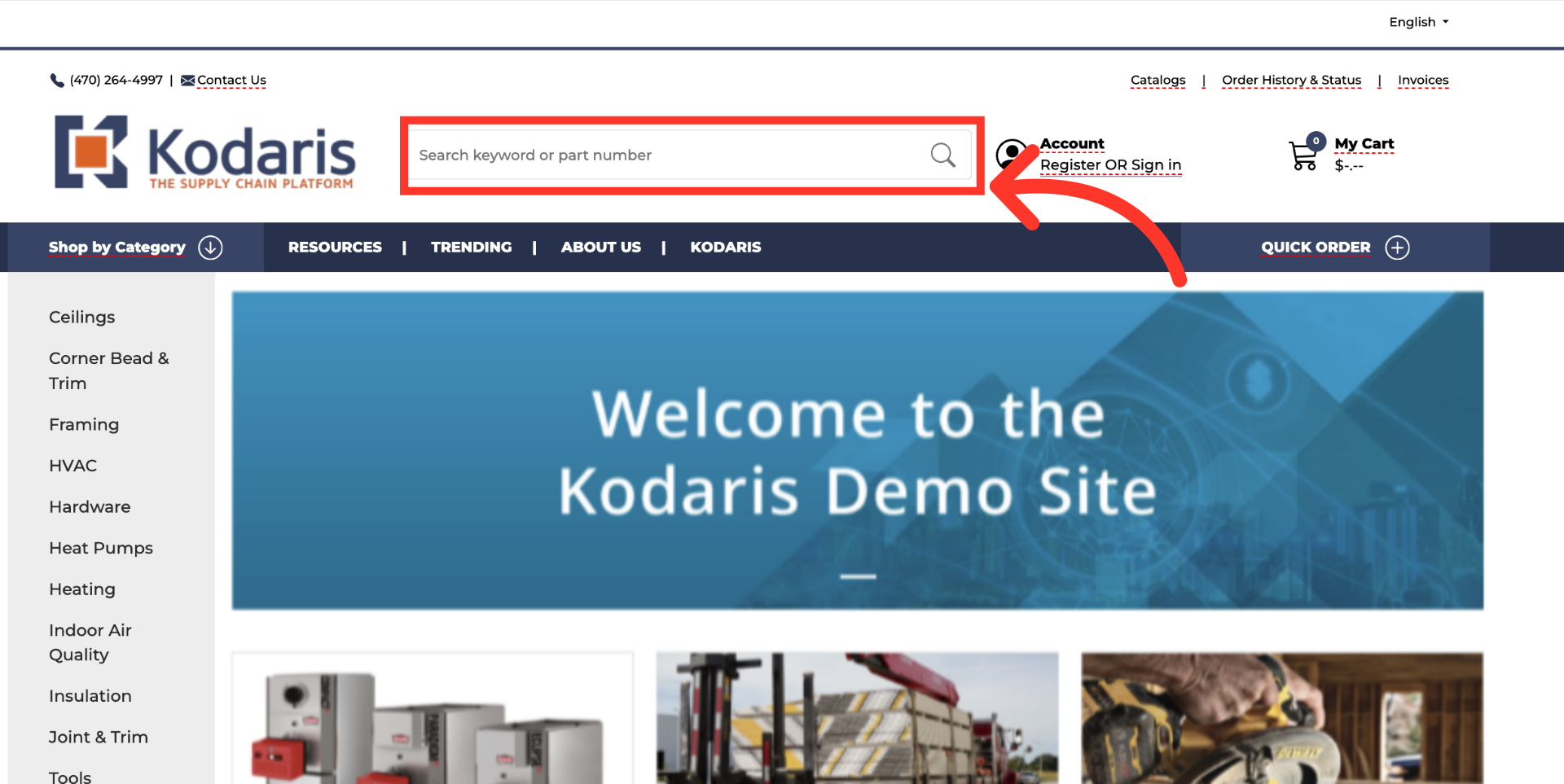
Task: Open the English language dropdown
Action: [x=1418, y=22]
